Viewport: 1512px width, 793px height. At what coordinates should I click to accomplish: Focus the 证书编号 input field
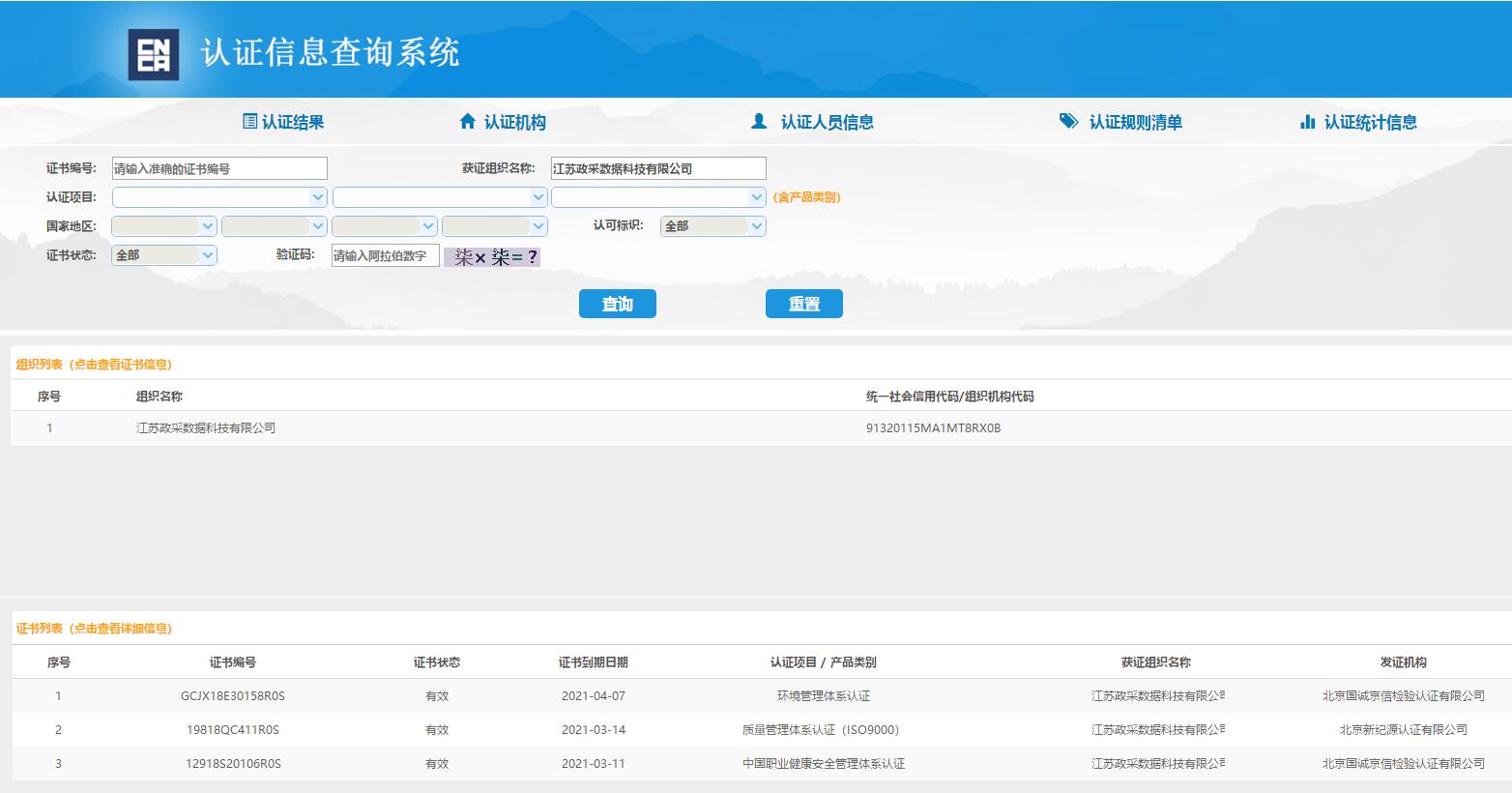pos(219,168)
